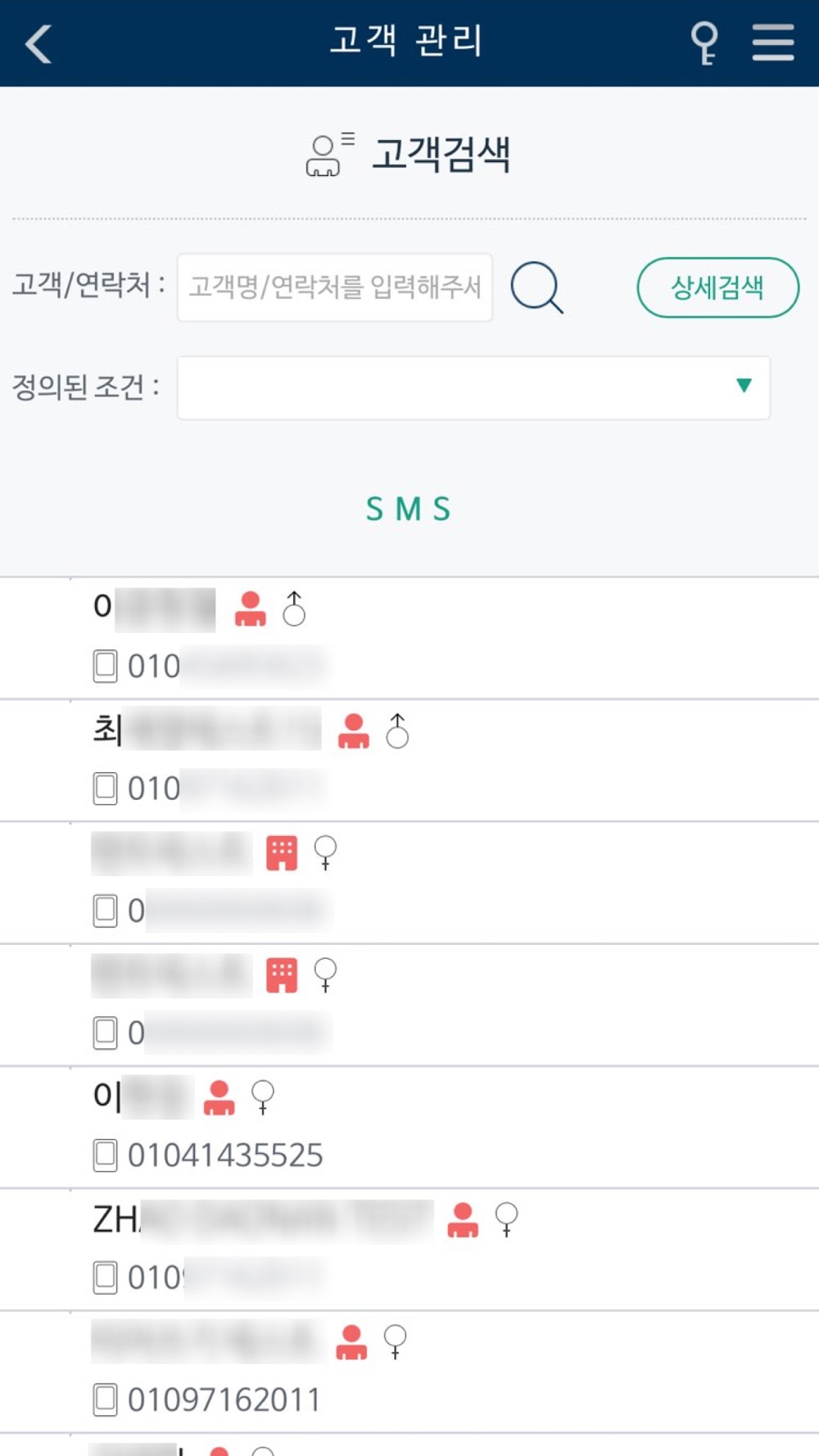Select the phone number 01097162011
This screenshot has height=1456, width=819.
(224, 1399)
